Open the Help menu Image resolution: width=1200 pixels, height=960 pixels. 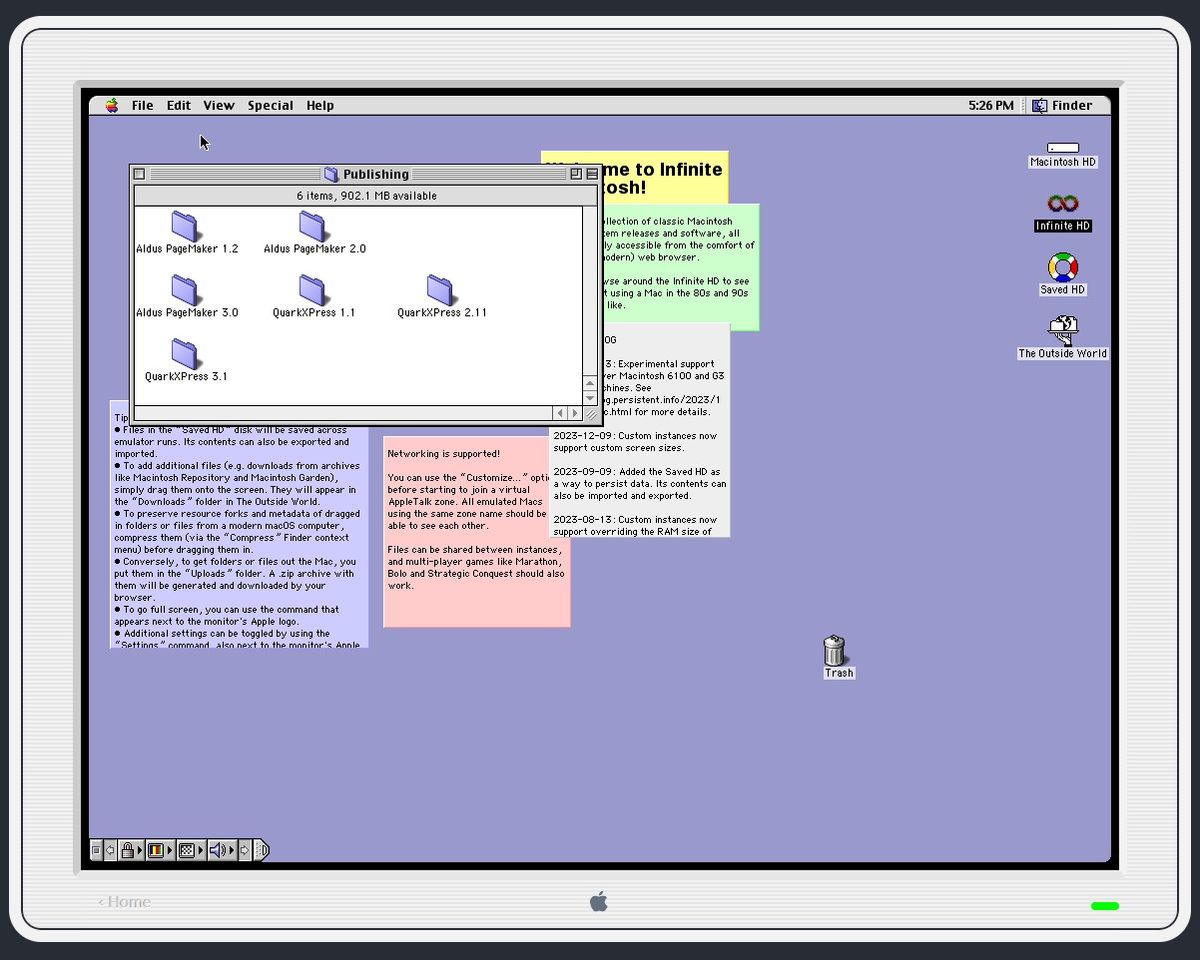click(320, 105)
